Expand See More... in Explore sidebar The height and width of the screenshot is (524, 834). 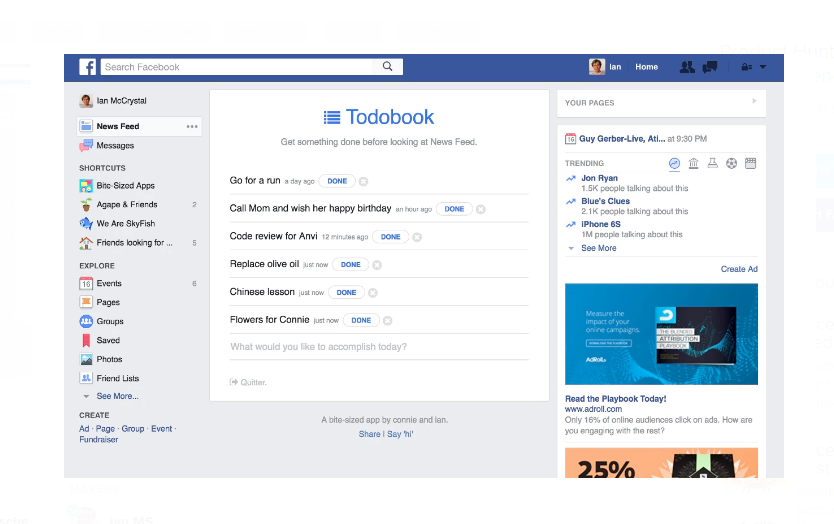click(x=118, y=396)
